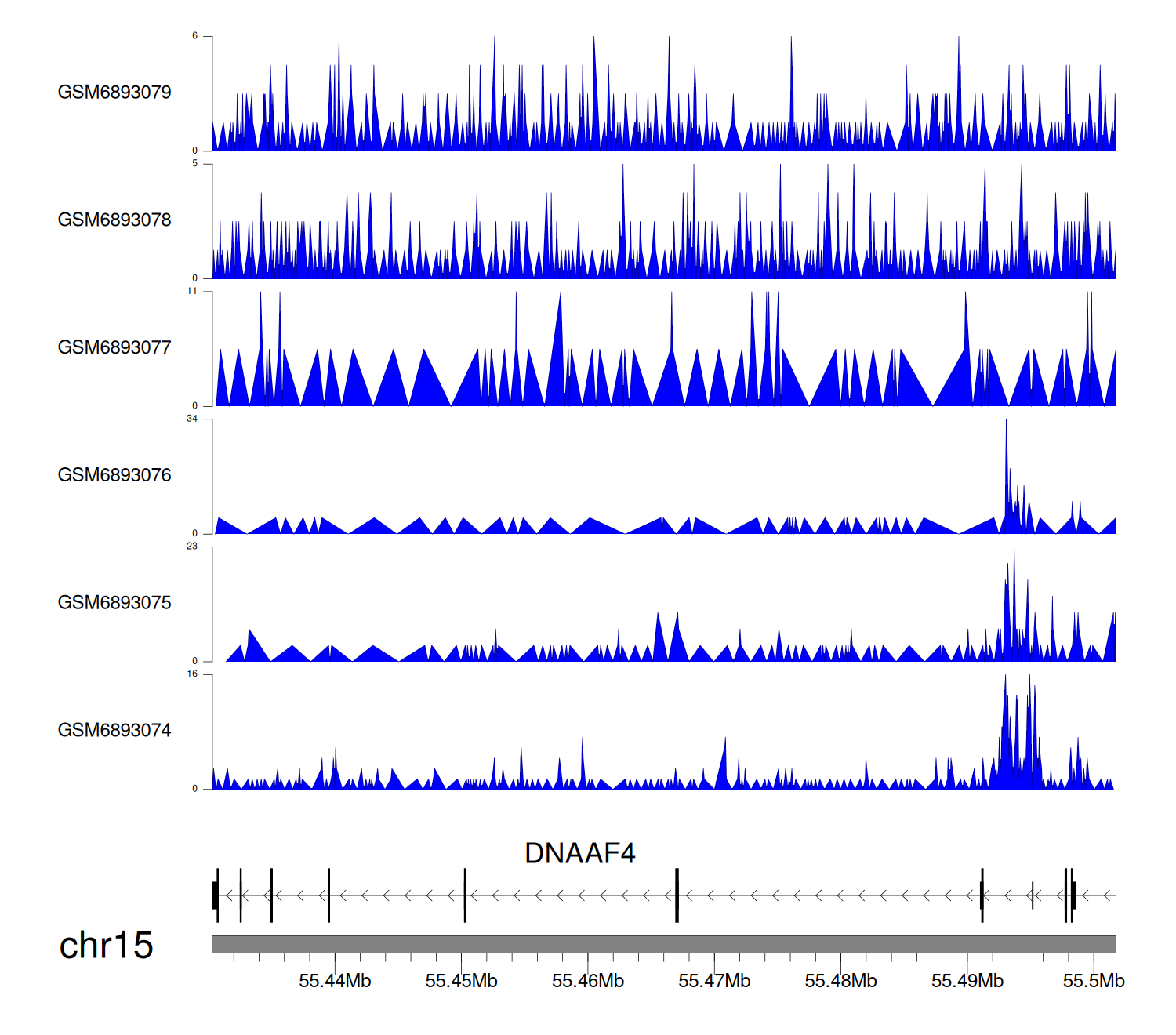The width and height of the screenshot is (1176, 1035).
Task: Select the 55.45Mb position label
Action: point(461,981)
